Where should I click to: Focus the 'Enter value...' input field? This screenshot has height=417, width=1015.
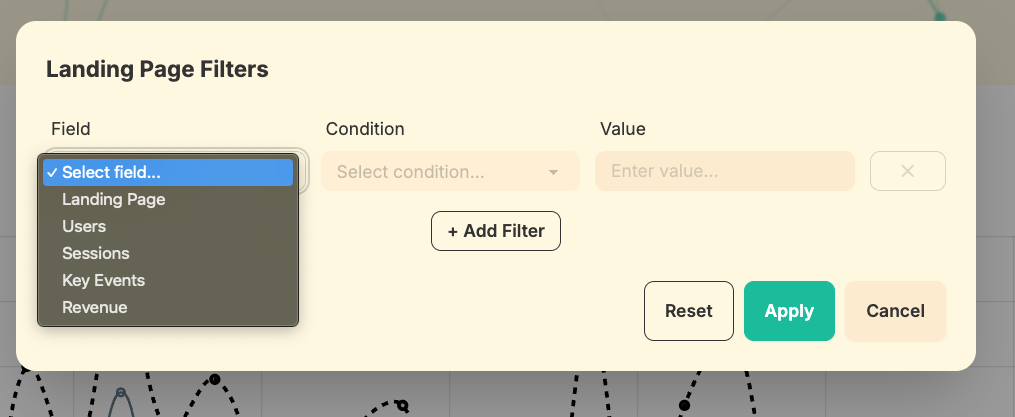(724, 171)
